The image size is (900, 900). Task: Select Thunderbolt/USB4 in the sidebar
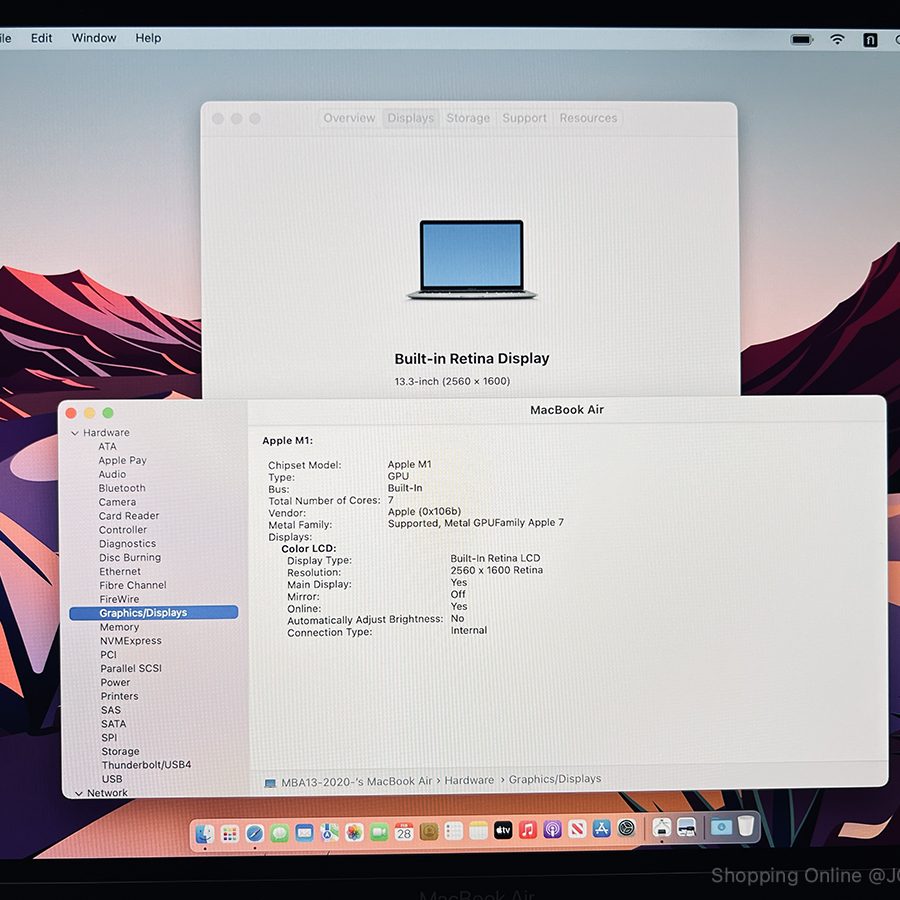pyautogui.click(x=146, y=765)
